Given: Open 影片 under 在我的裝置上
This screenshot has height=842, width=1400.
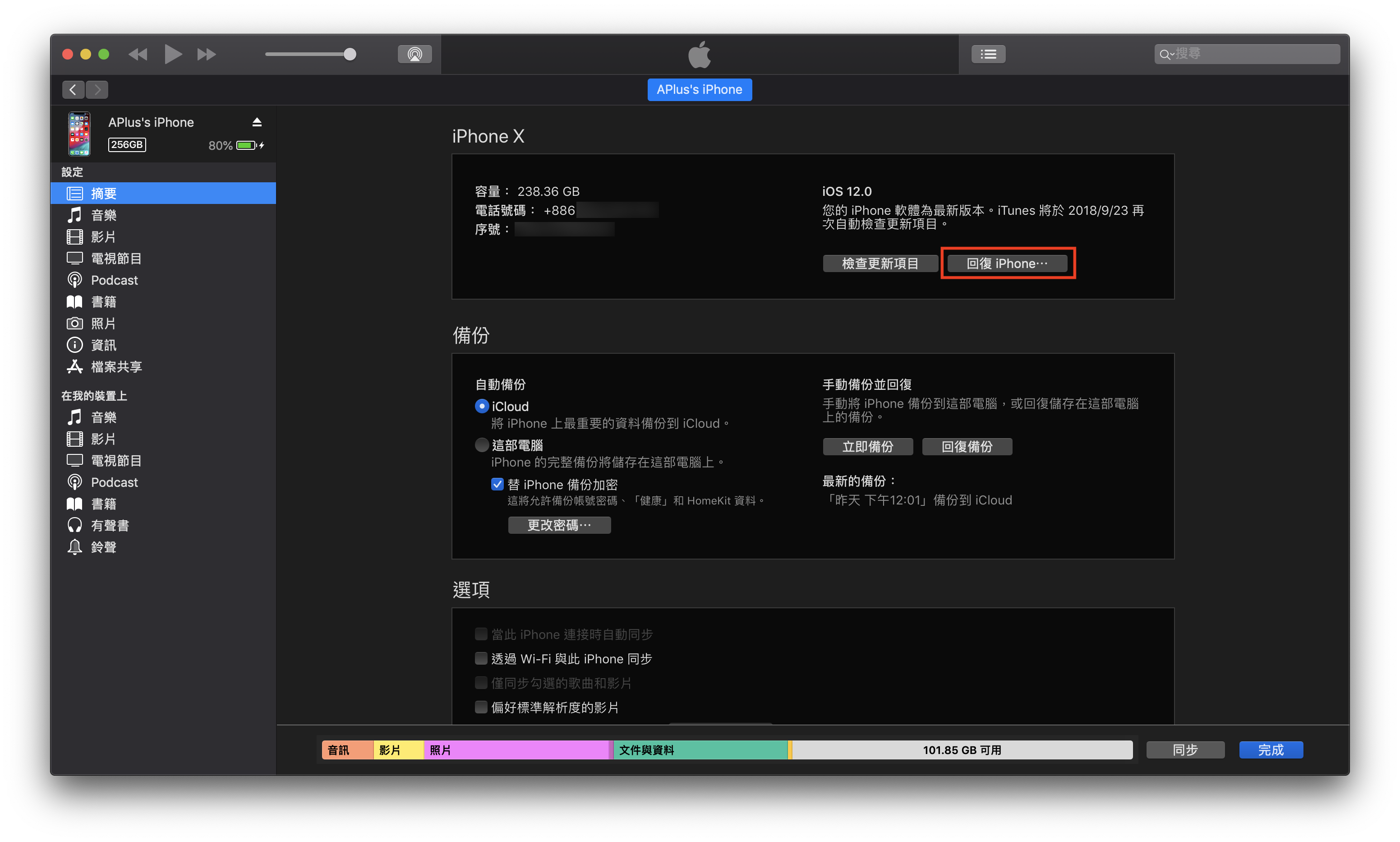Looking at the screenshot, I should (x=163, y=439).
